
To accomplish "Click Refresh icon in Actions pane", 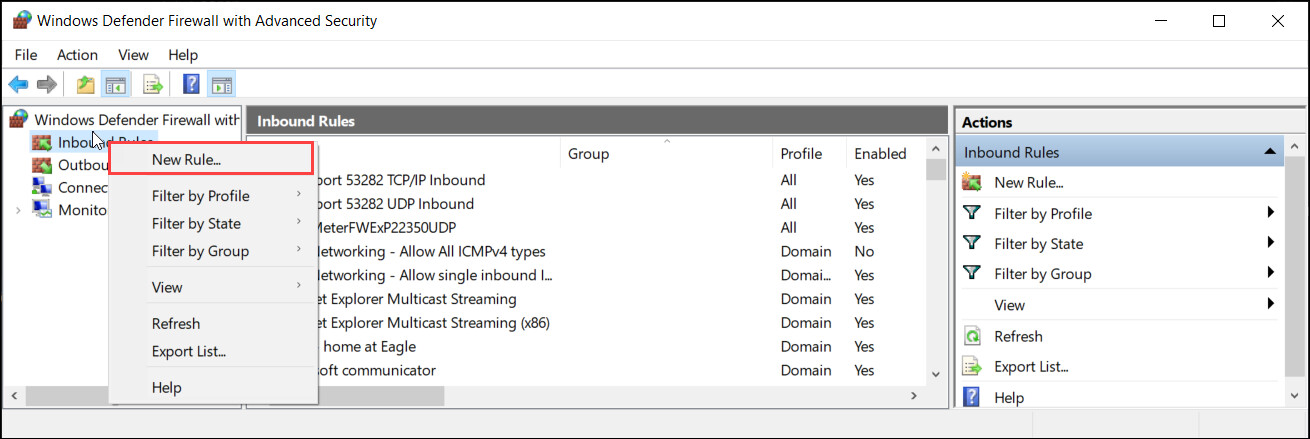I will point(971,336).
